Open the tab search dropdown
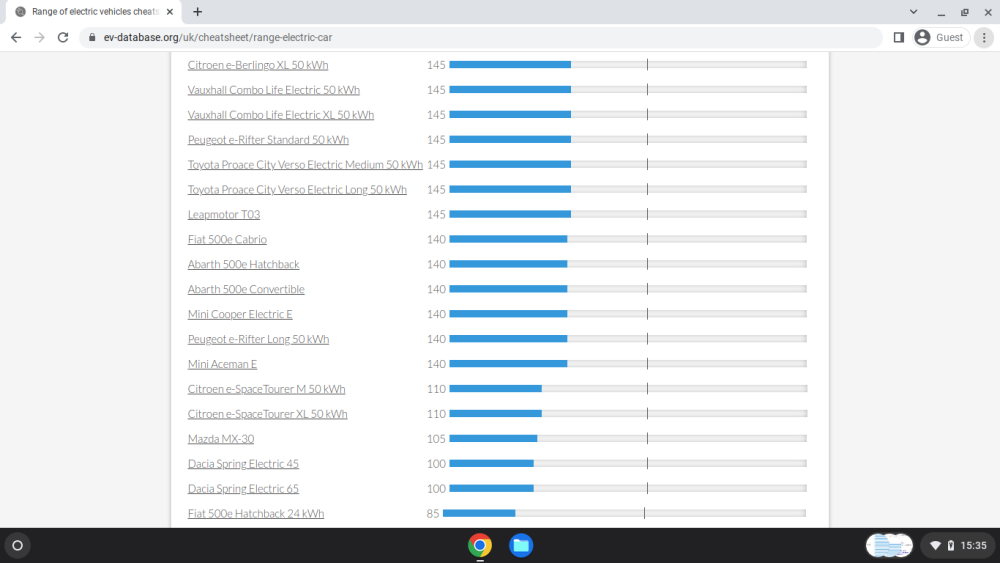This screenshot has height=563, width=1000. (913, 11)
